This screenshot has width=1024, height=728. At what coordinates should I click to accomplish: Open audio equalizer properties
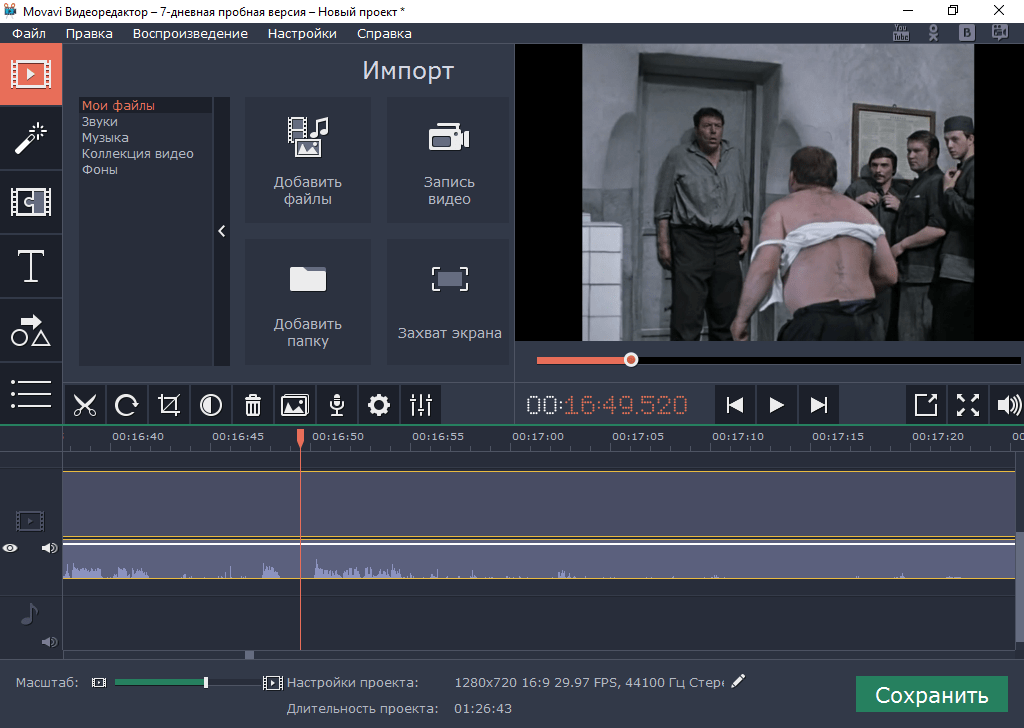(x=421, y=405)
